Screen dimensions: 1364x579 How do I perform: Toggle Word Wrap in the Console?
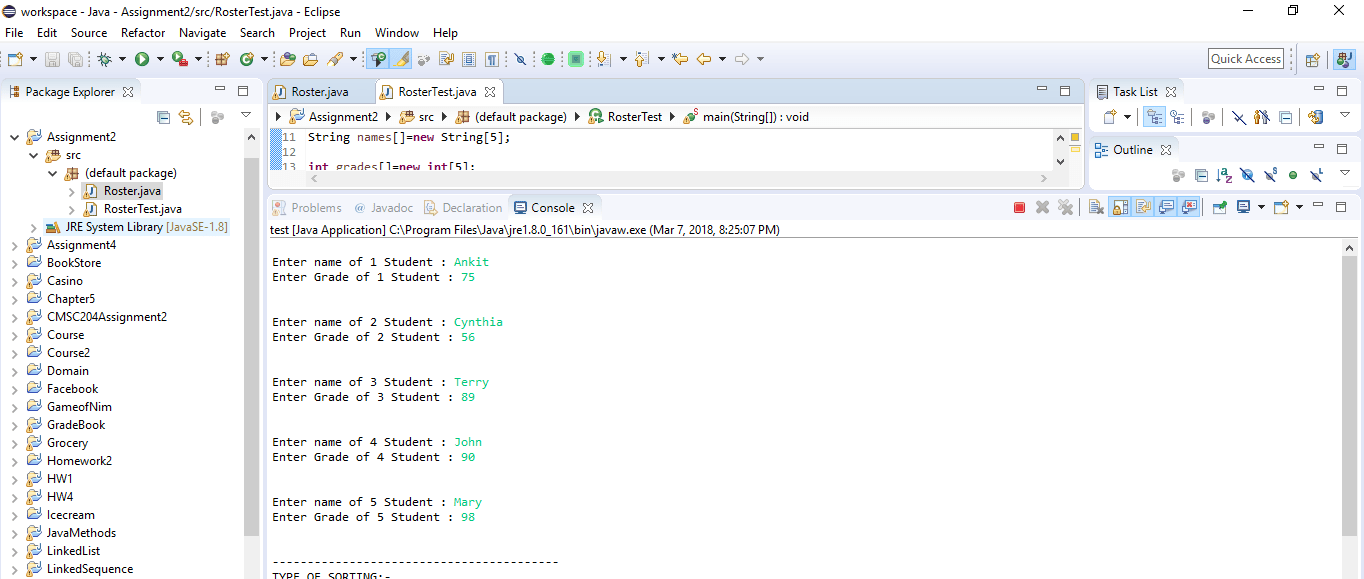[1142, 207]
